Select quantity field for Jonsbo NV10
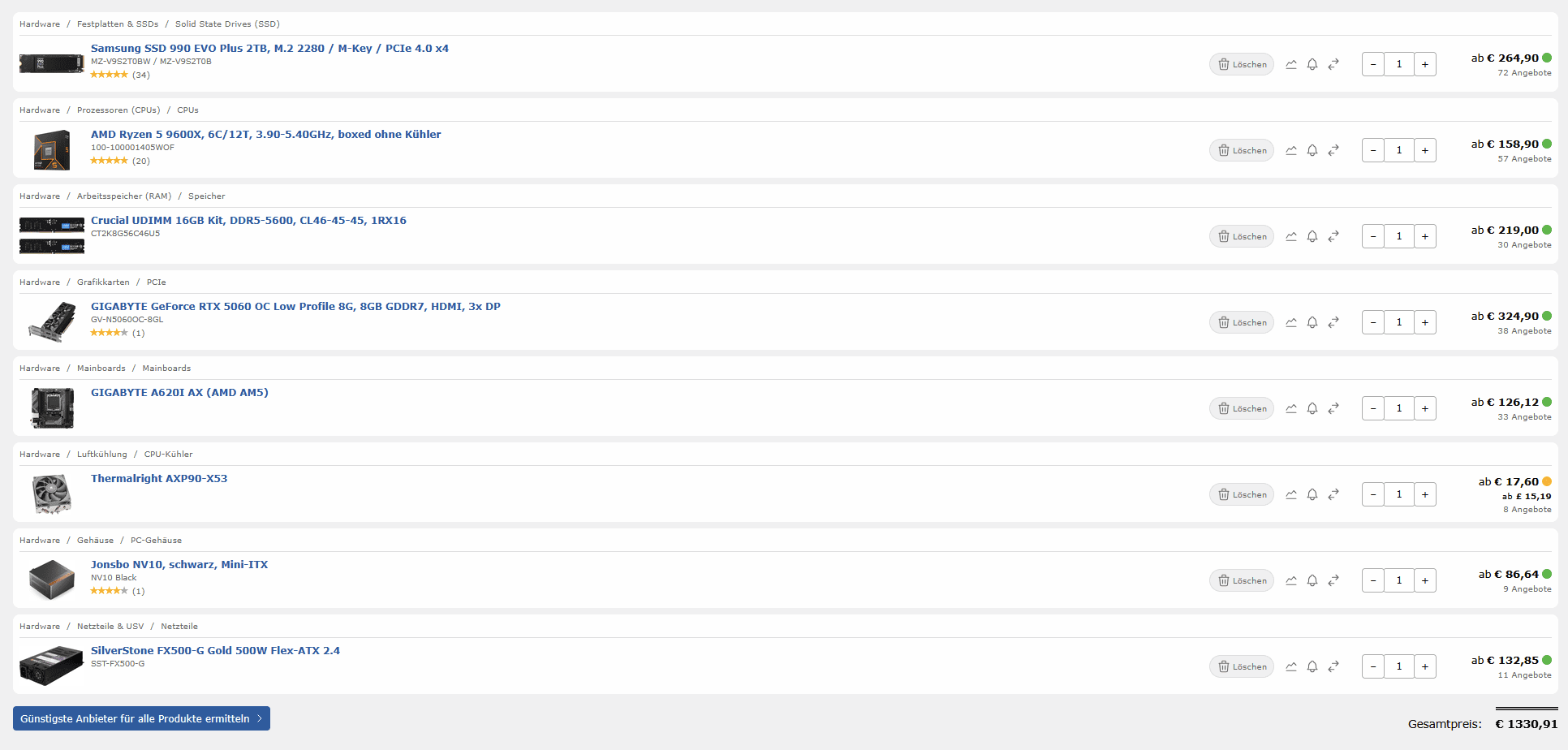Image resolution: width=1568 pixels, height=750 pixels. tap(1399, 580)
